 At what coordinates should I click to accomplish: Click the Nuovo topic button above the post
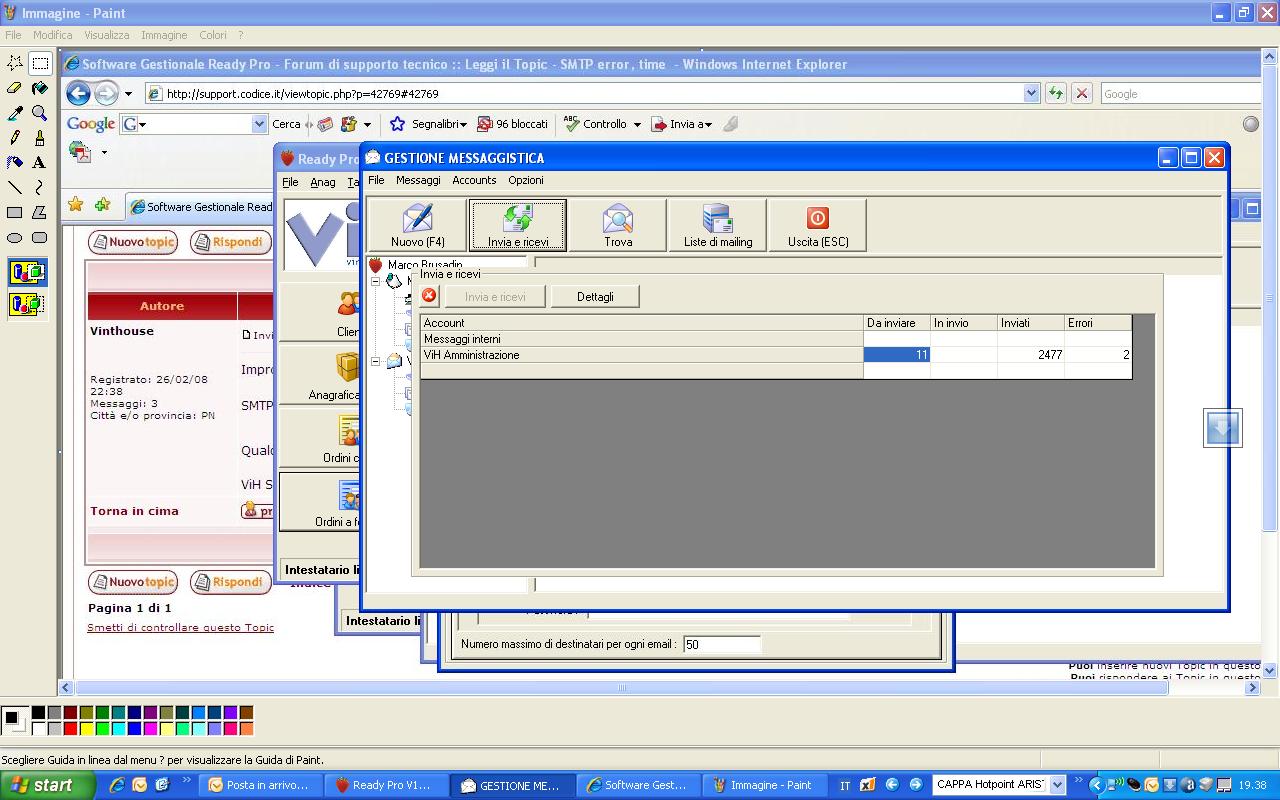tap(133, 242)
